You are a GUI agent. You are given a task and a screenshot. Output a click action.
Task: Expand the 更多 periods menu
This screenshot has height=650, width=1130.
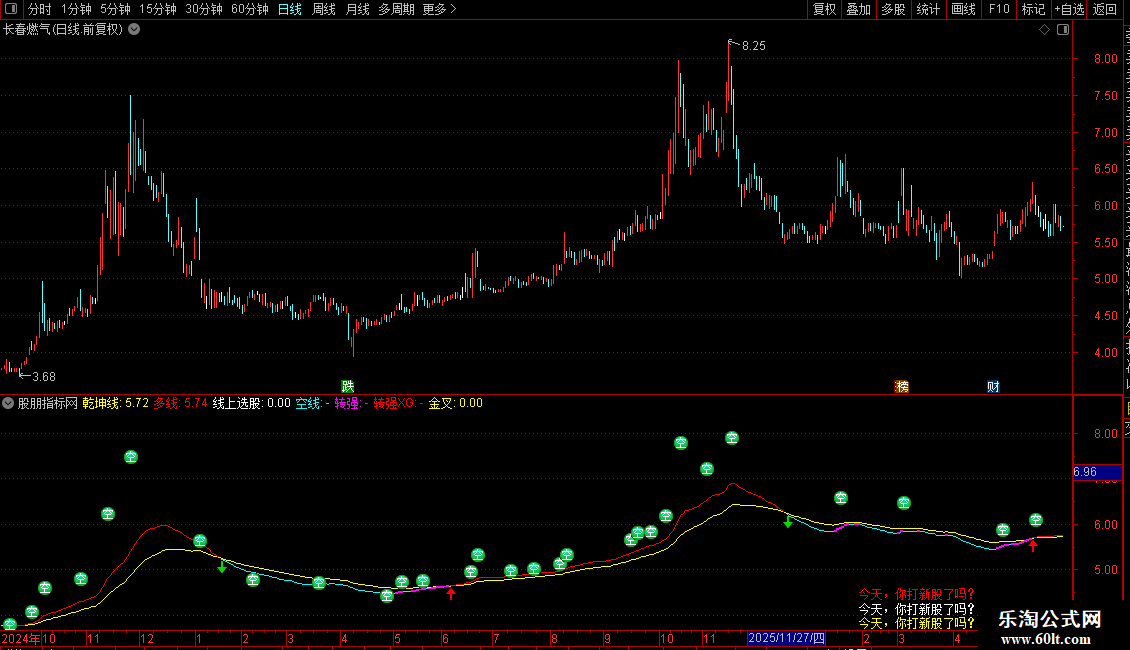coord(439,9)
